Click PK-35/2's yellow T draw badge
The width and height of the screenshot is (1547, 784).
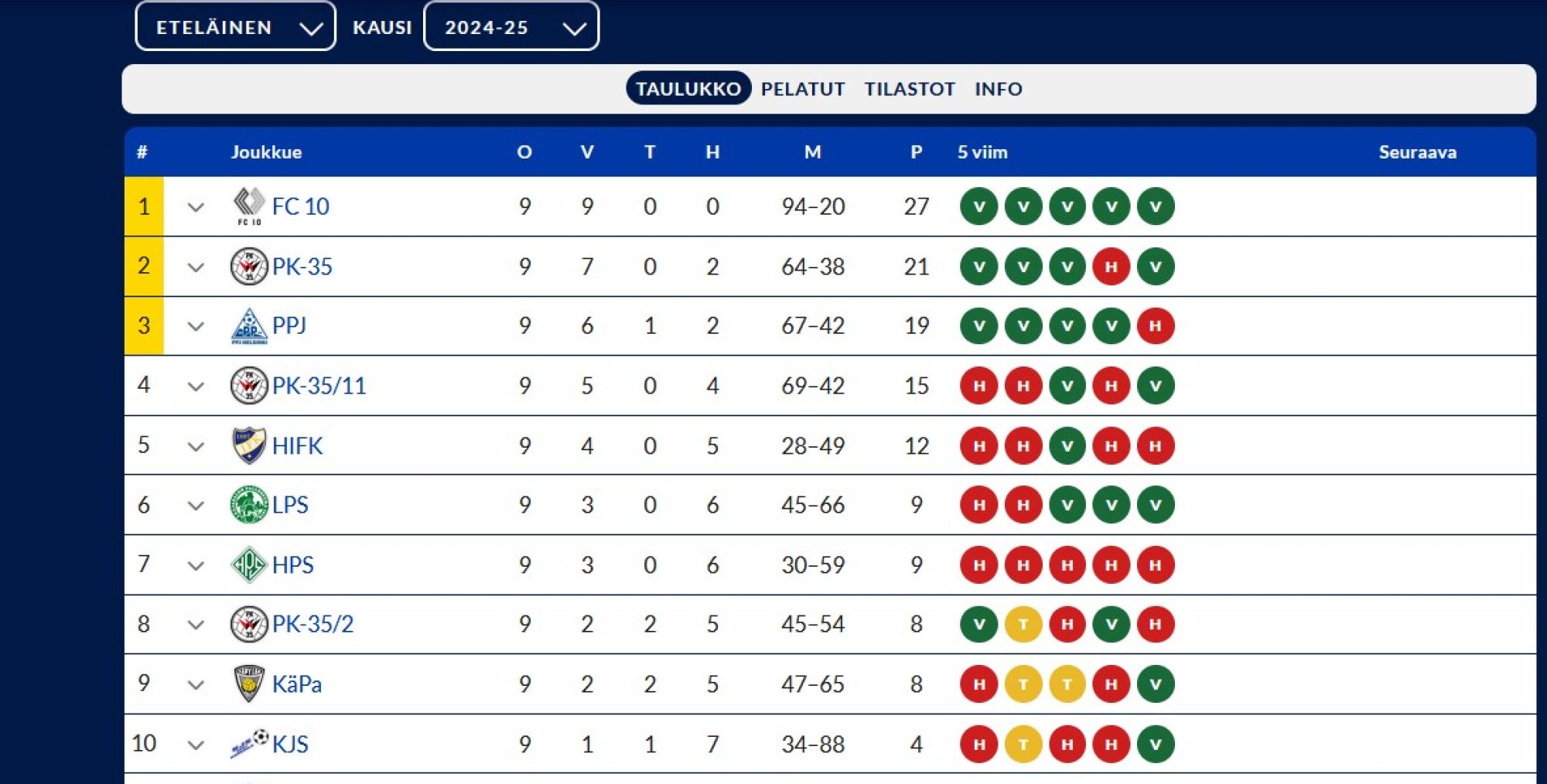(x=1023, y=624)
